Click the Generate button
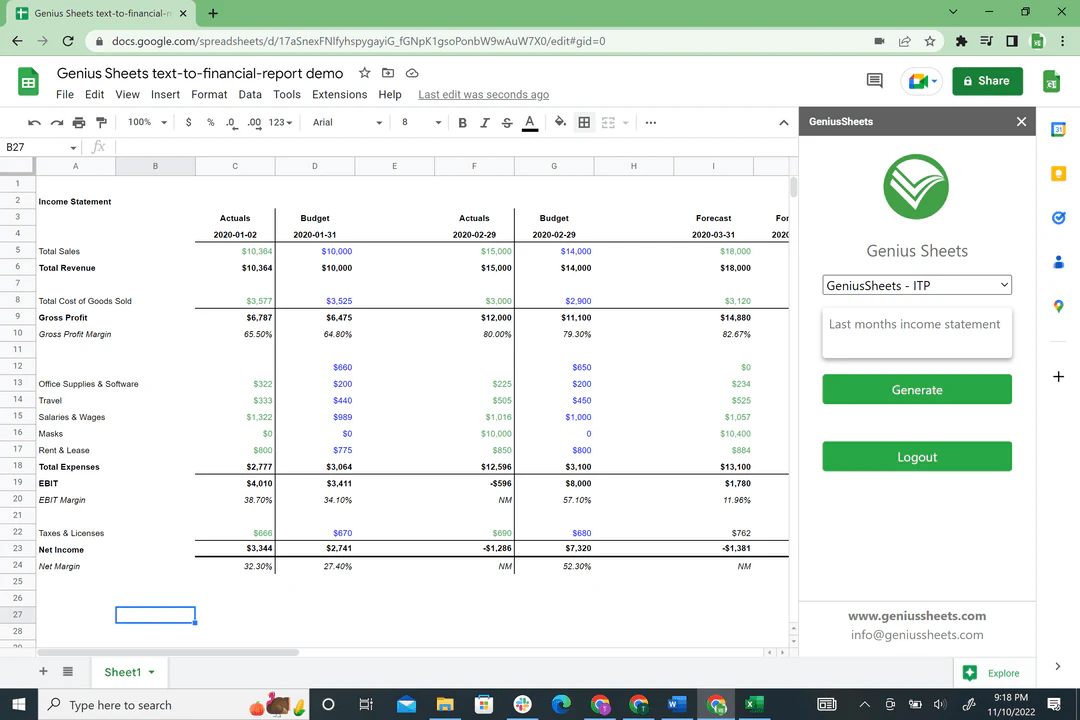The image size is (1080, 720). click(x=916, y=389)
